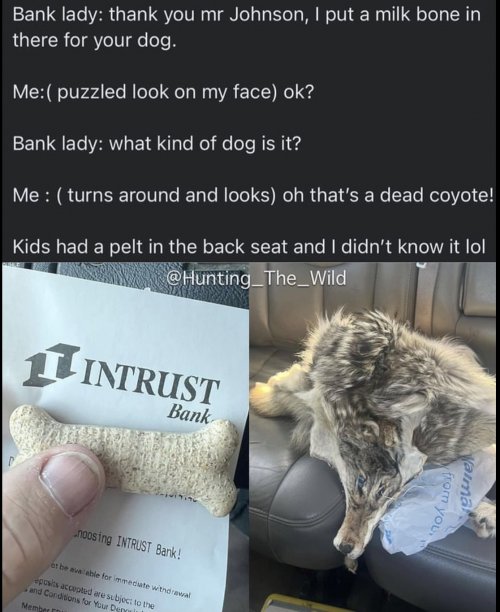This screenshot has width=500, height=612.
Task: Click the plastic bag reading 'from you'
Action: coord(431,505)
